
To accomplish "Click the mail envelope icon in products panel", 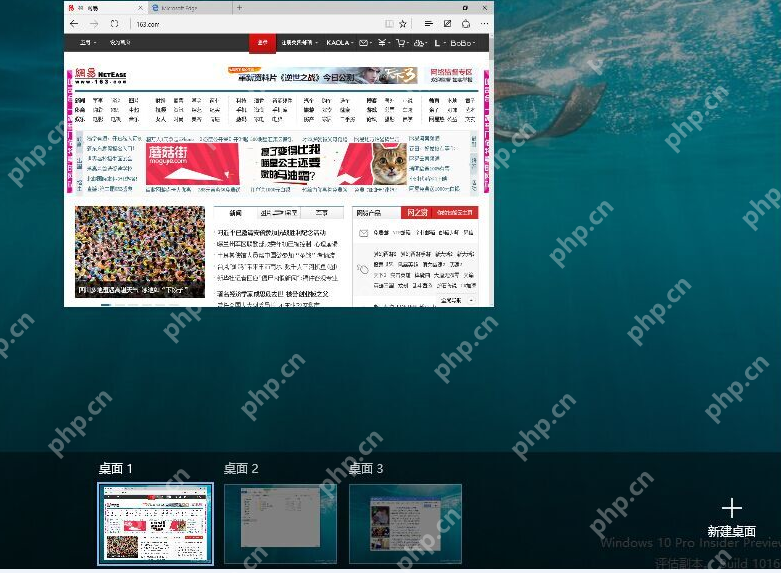I will pyautogui.click(x=364, y=233).
